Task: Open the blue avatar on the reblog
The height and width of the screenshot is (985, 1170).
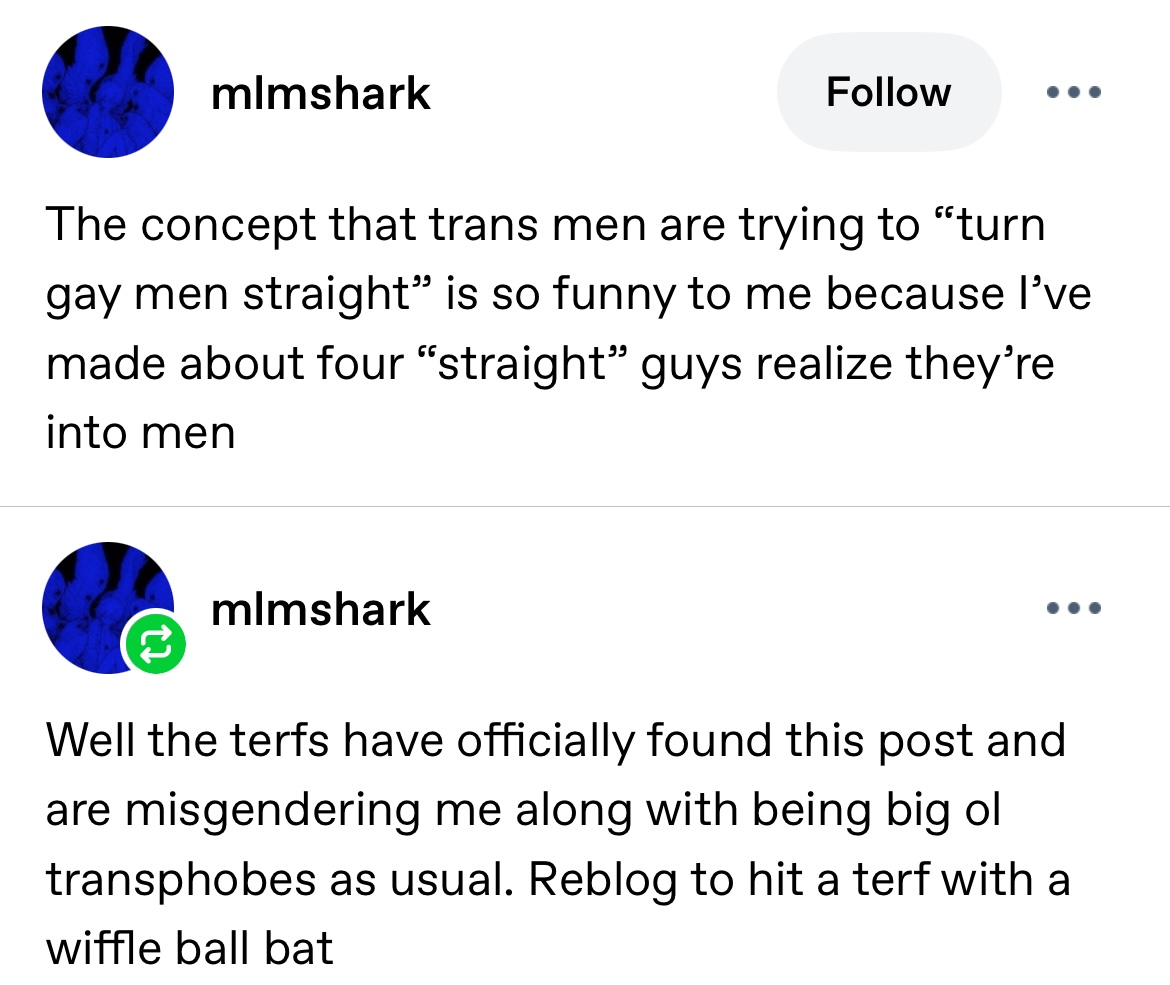Action: click(x=108, y=607)
